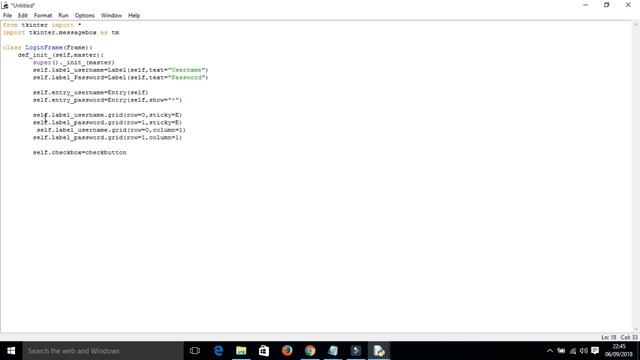Open the Action Center notifications icon
The height and width of the screenshot is (360, 640).
(x=595, y=351)
